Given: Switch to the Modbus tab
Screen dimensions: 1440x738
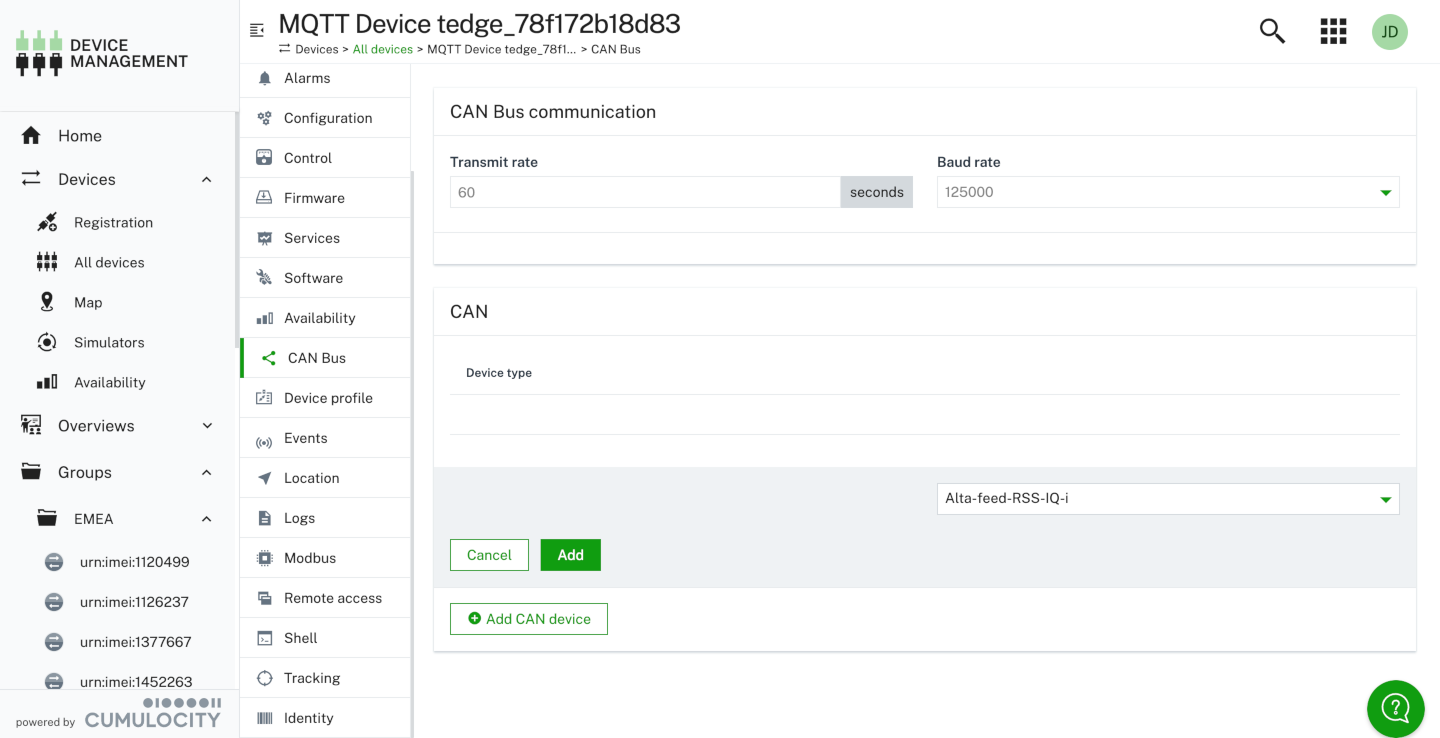Looking at the screenshot, I should click(x=309, y=558).
